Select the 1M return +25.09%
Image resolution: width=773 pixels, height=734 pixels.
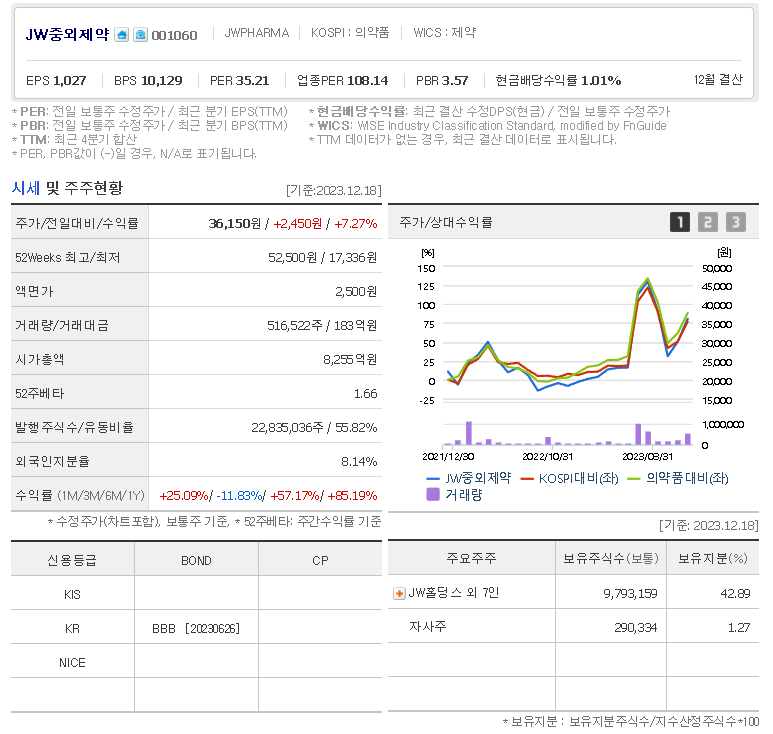coord(184,496)
